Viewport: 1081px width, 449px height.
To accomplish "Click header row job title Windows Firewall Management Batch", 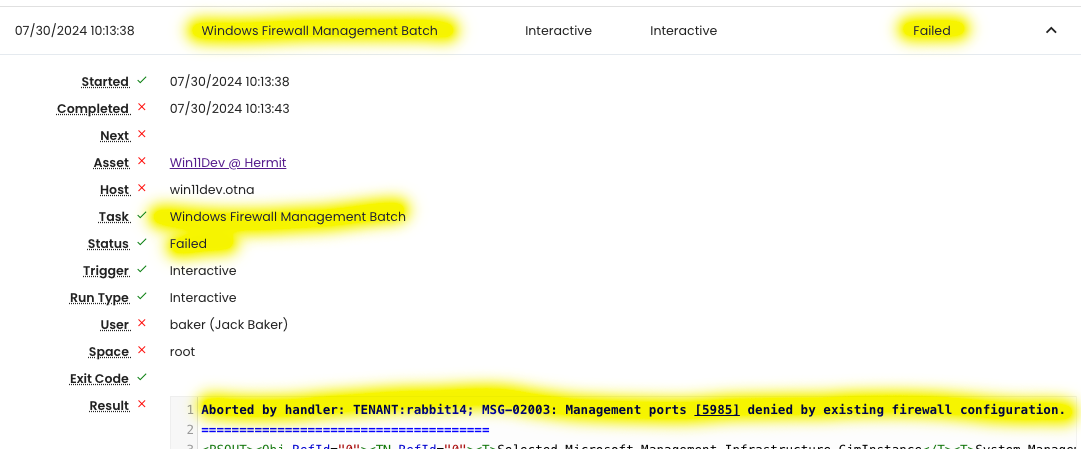I will pos(319,31).
